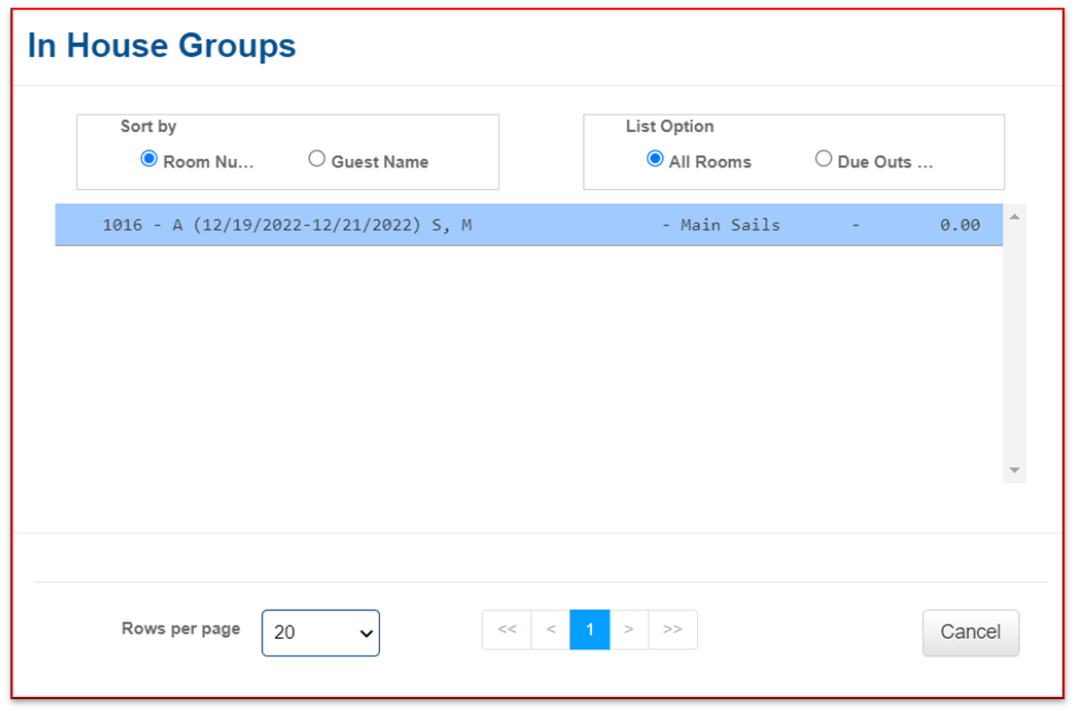Go to first page with << button

pyautogui.click(x=507, y=630)
